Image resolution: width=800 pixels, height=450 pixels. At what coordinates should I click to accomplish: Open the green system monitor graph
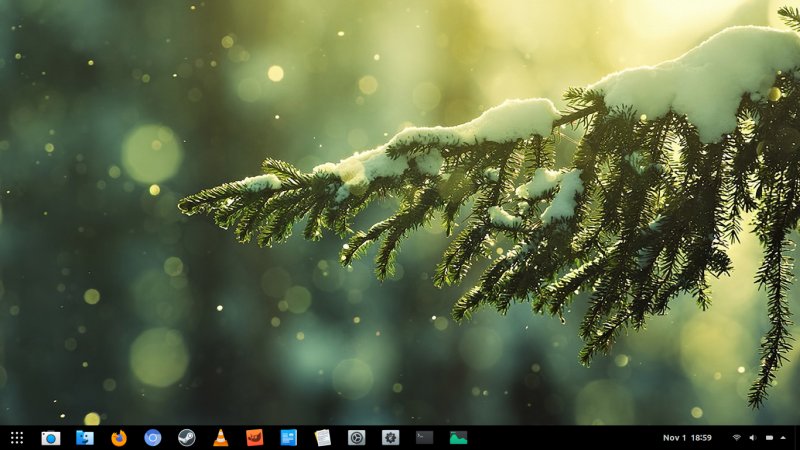point(458,438)
